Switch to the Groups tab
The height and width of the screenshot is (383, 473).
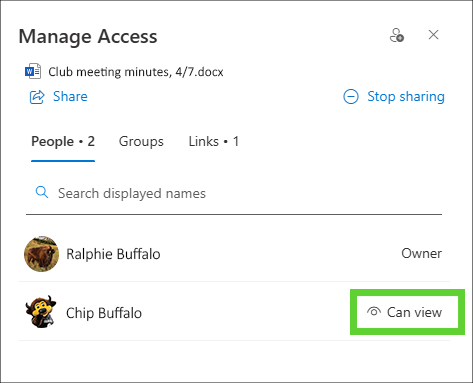tap(141, 141)
